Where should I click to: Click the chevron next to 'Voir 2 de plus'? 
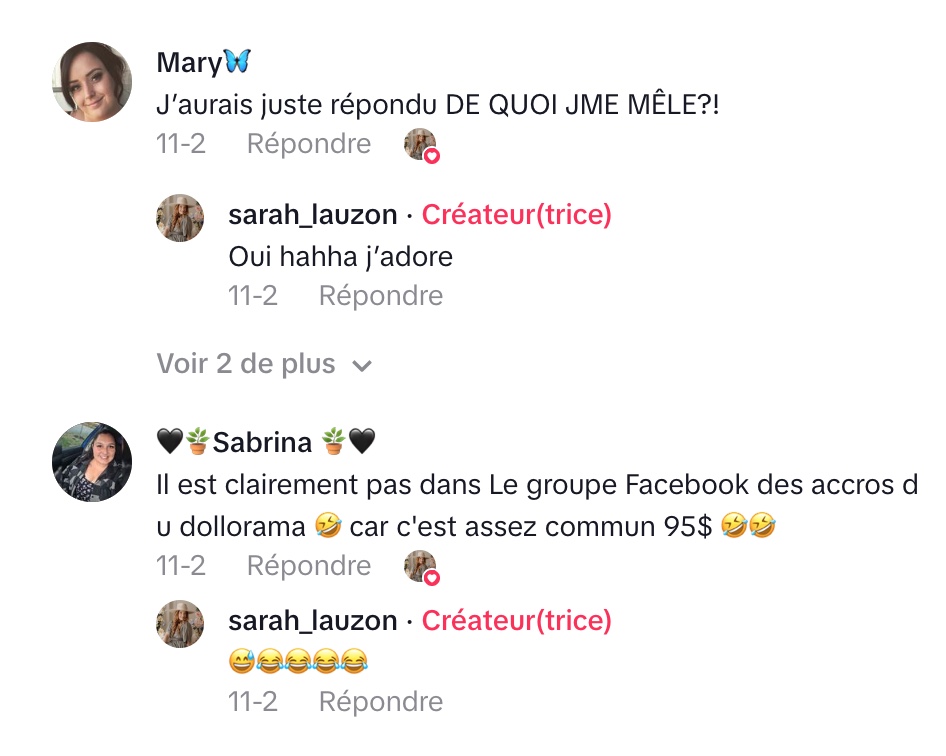(362, 366)
